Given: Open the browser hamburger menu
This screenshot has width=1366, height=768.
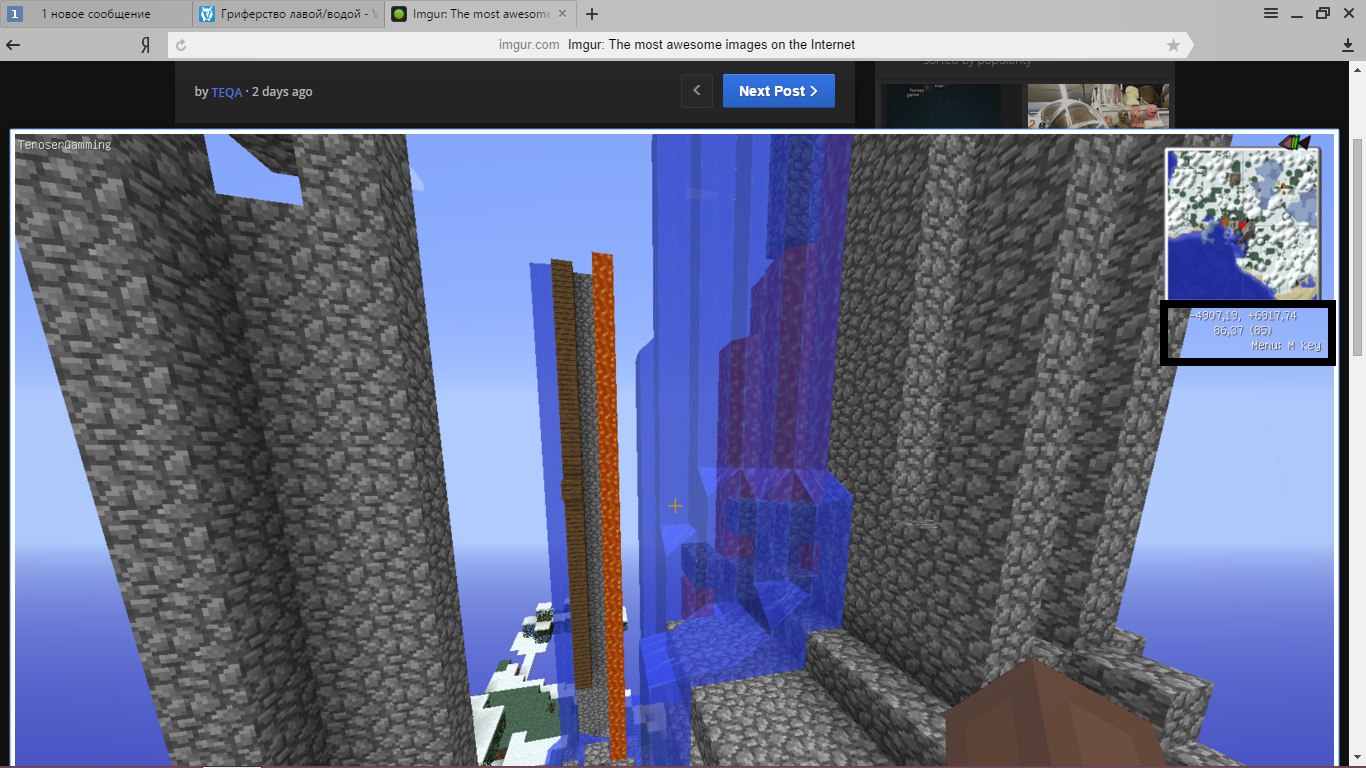Looking at the screenshot, I should click(x=1271, y=14).
